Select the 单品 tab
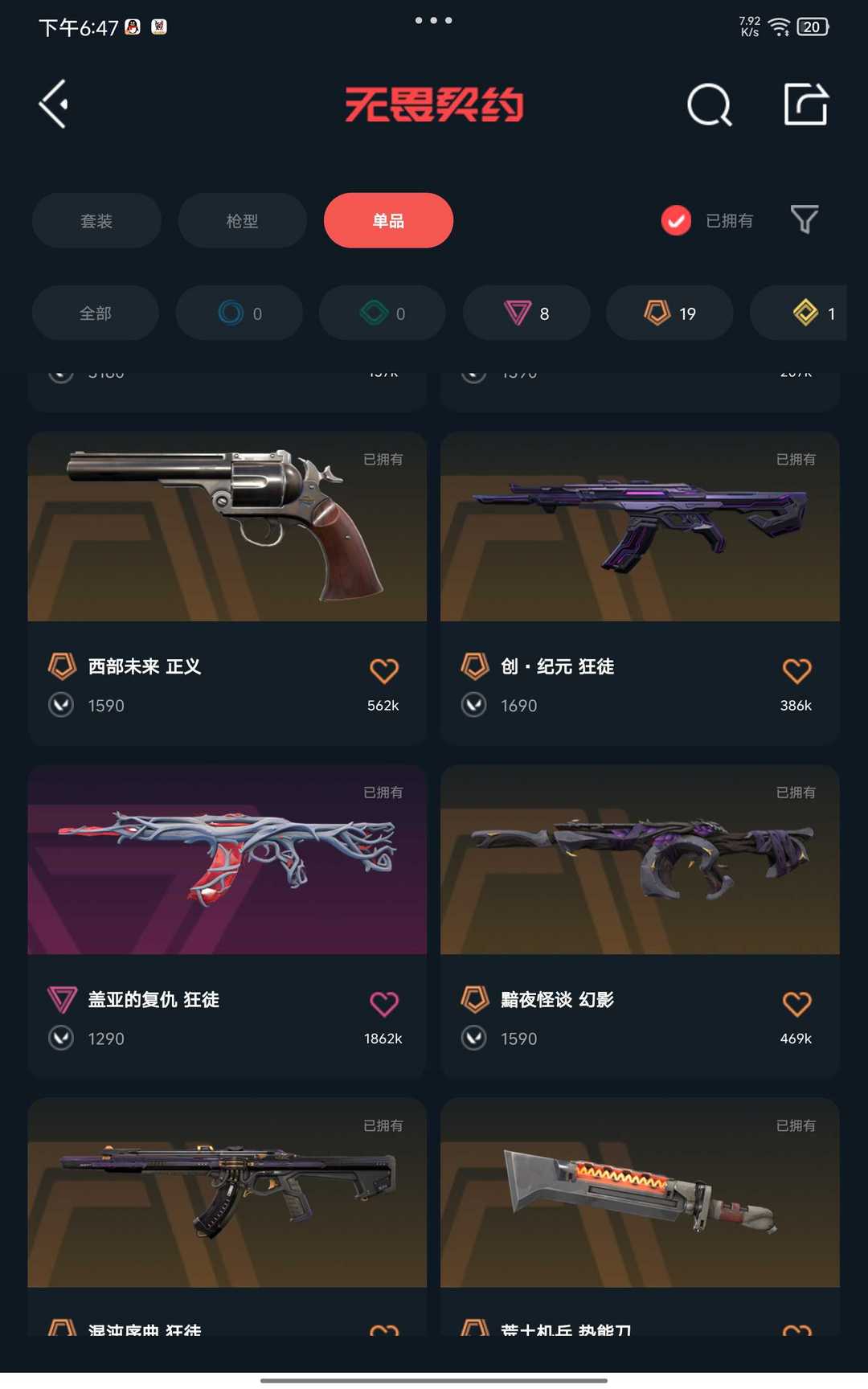Image resolution: width=868 pixels, height=1389 pixels. click(x=388, y=220)
